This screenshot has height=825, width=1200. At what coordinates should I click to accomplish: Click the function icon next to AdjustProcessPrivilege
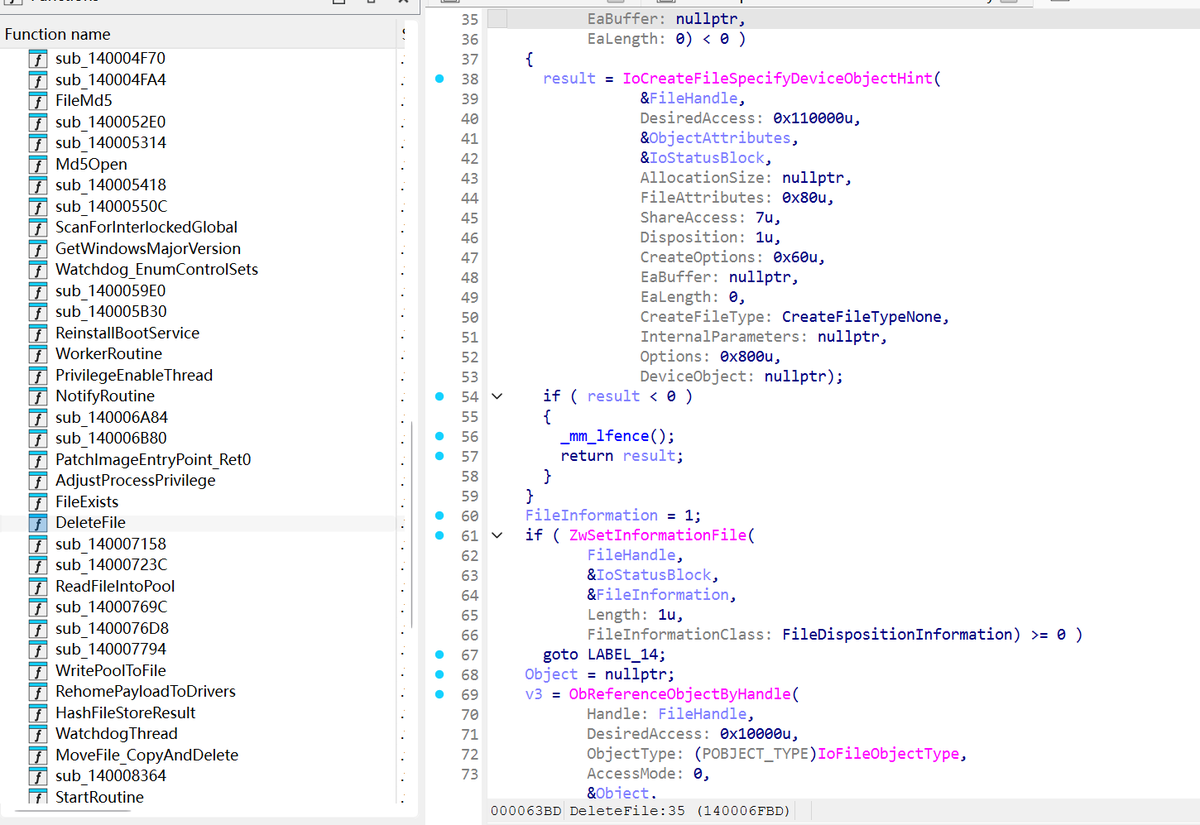tap(38, 480)
